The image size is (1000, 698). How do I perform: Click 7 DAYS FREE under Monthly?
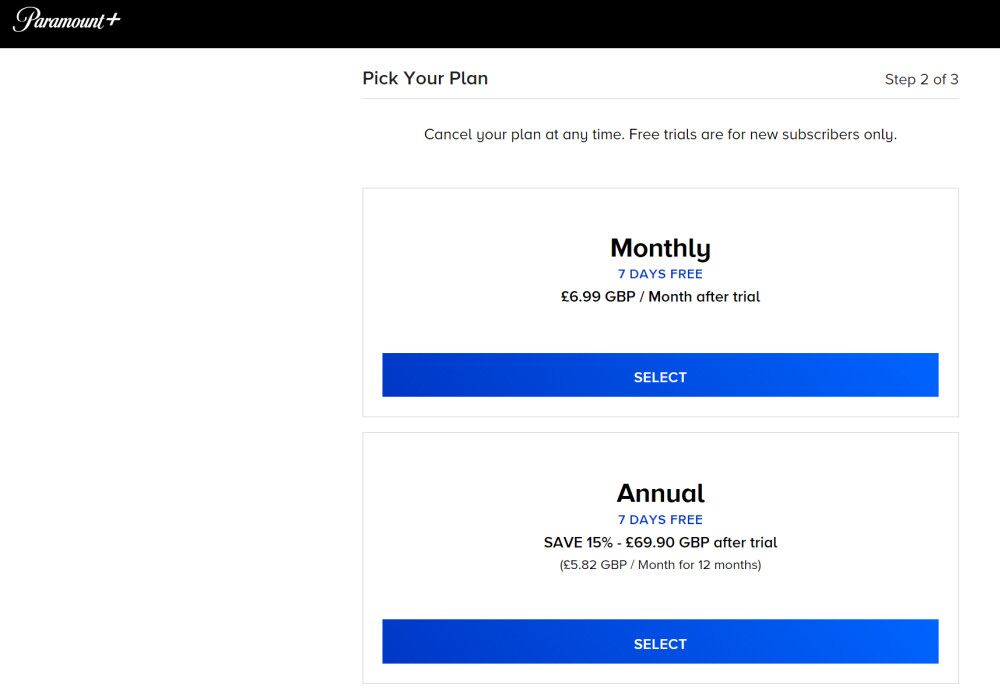click(660, 274)
